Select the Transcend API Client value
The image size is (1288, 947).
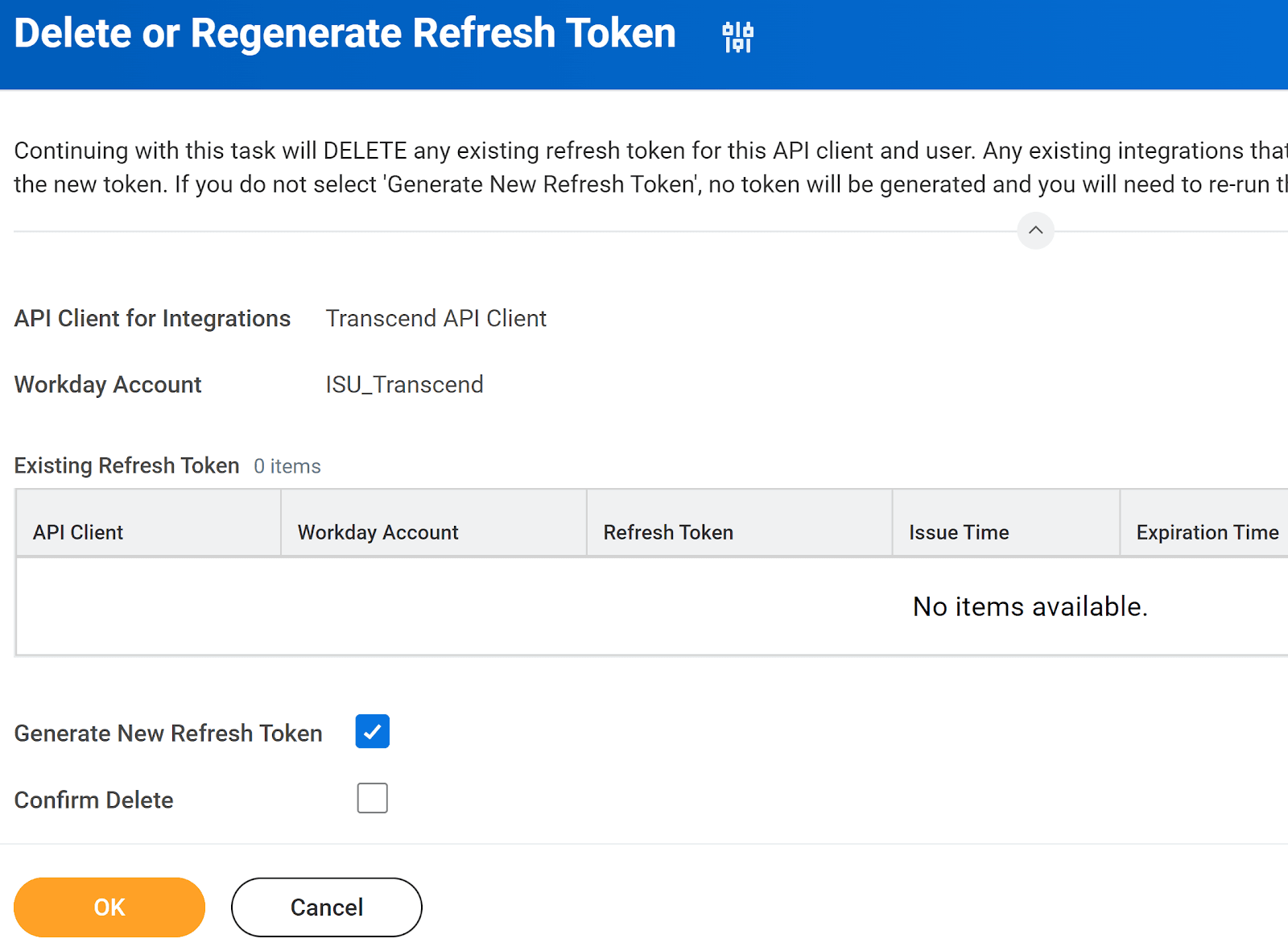pos(436,318)
